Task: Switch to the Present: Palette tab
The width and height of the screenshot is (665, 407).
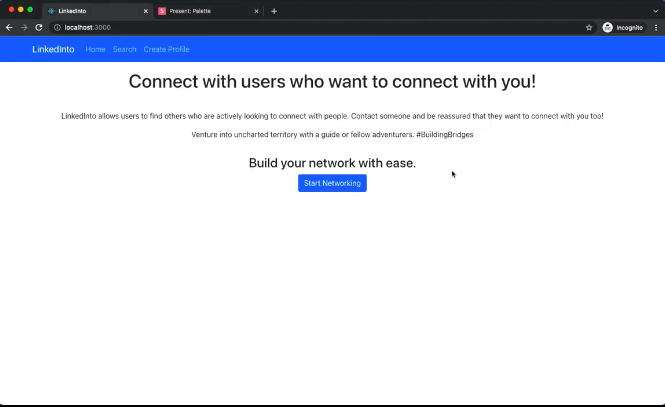Action: (x=208, y=11)
